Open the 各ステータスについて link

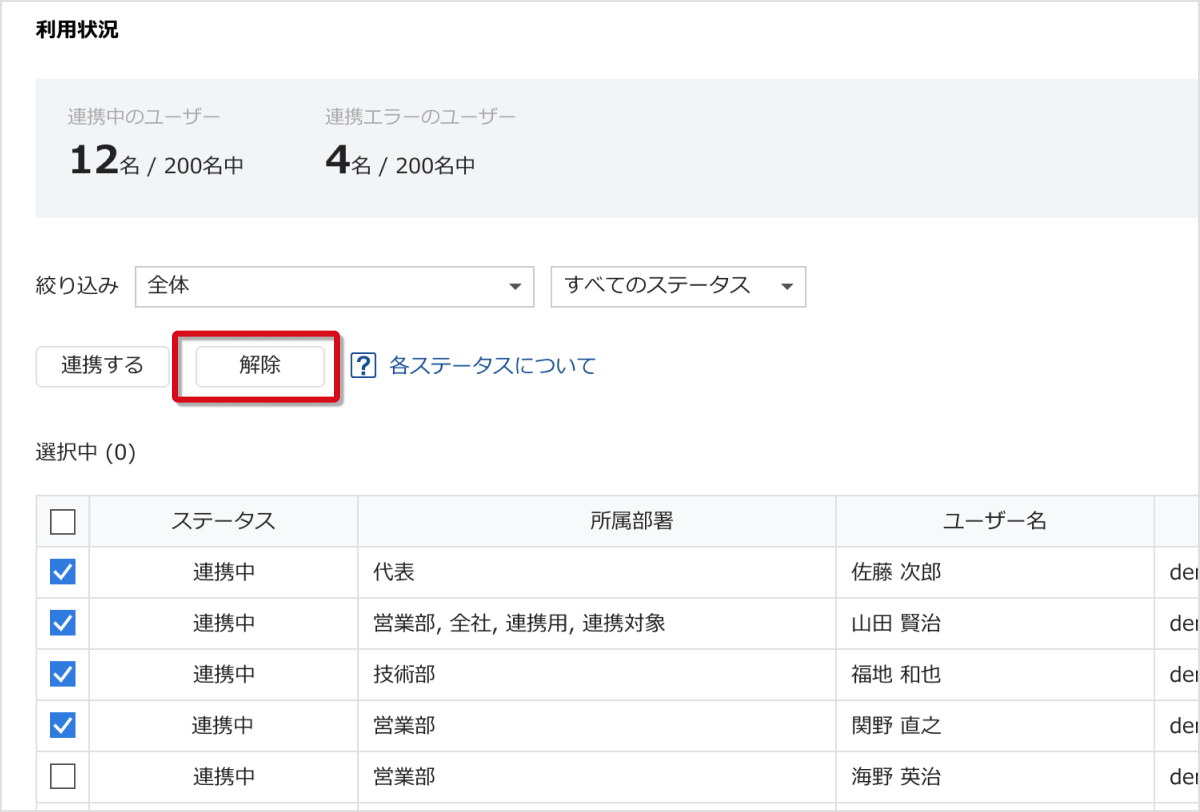(491, 366)
